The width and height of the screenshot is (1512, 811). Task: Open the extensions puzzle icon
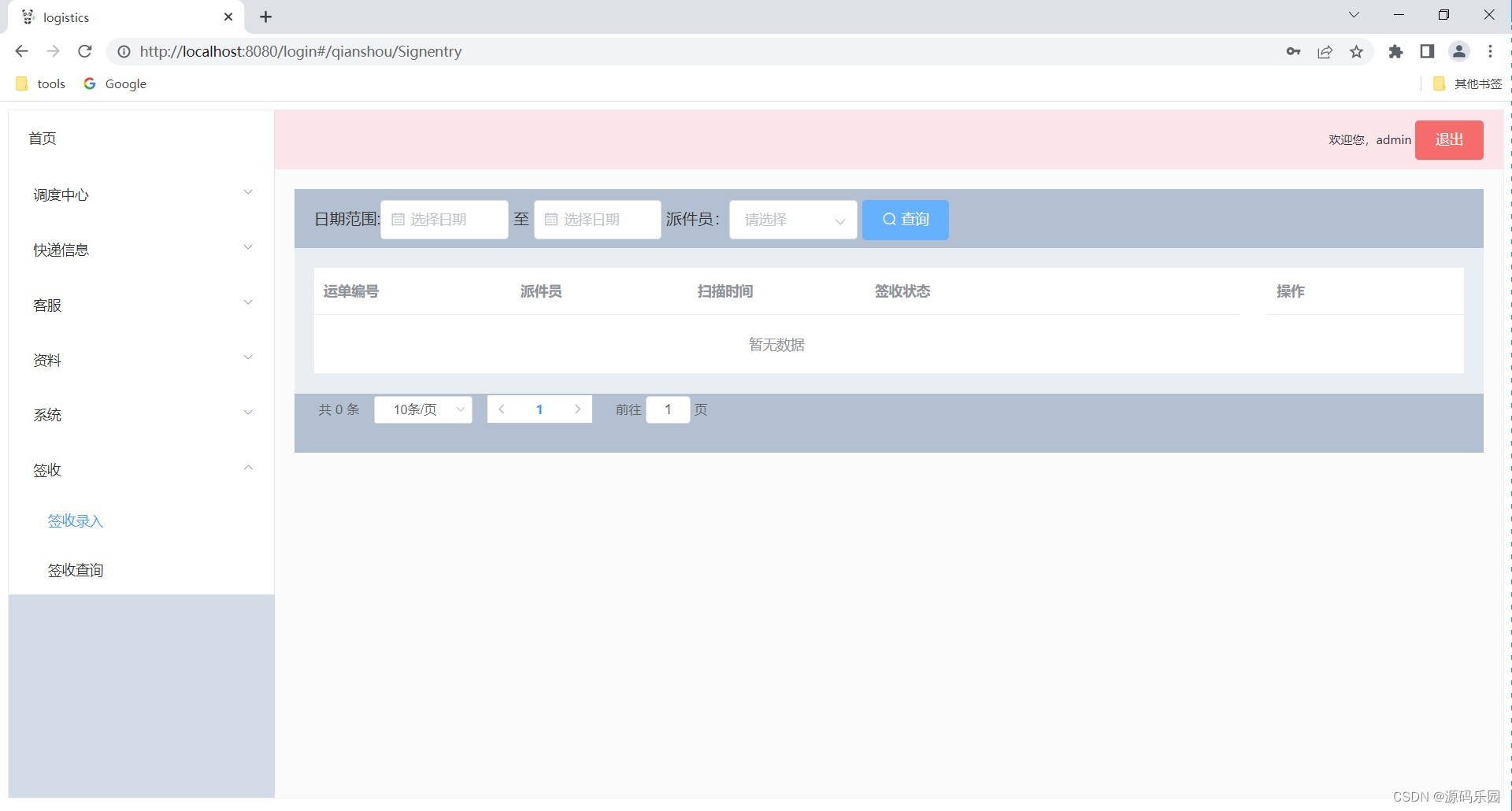[x=1395, y=51]
